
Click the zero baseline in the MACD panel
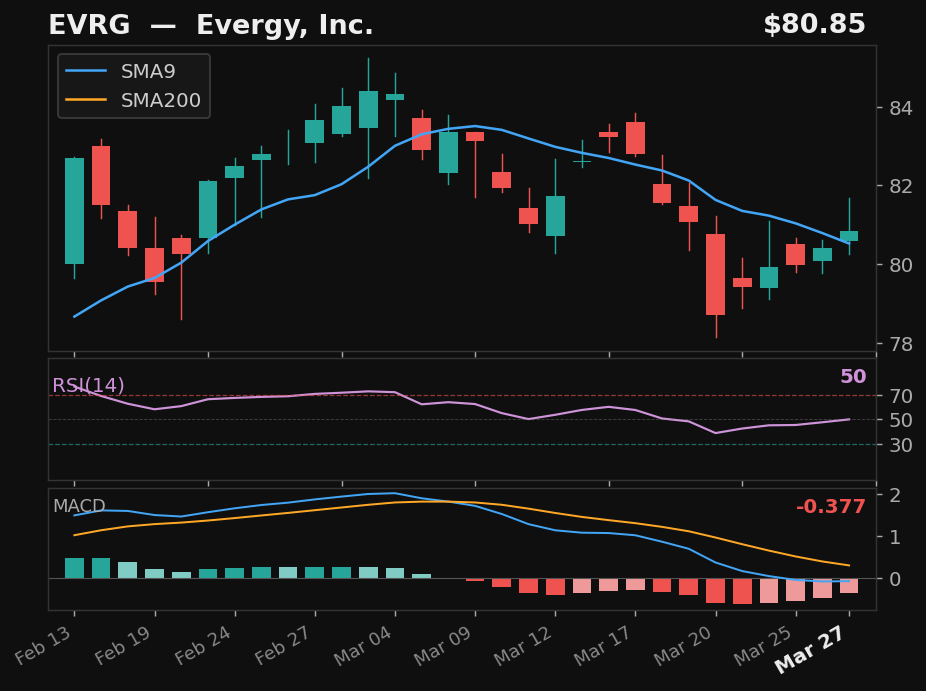[x=450, y=578]
